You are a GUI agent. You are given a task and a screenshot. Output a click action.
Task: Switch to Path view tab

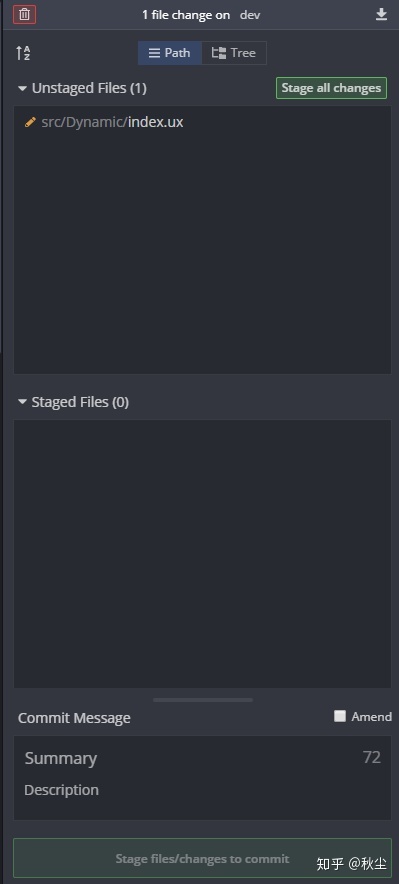coord(170,53)
